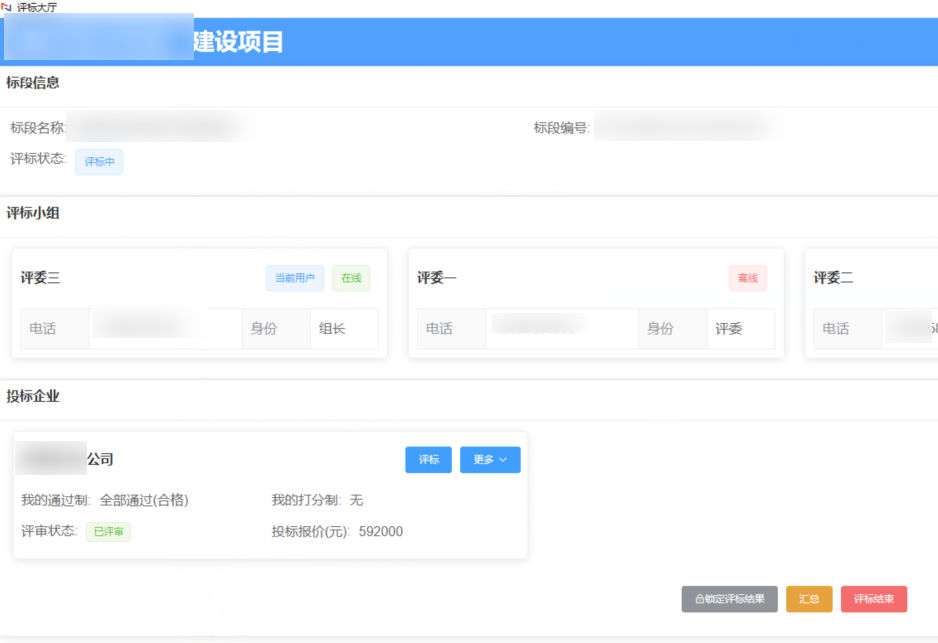Image resolution: width=938 pixels, height=643 pixels.
Task: Click the red 评标结束 button
Action: 873,599
